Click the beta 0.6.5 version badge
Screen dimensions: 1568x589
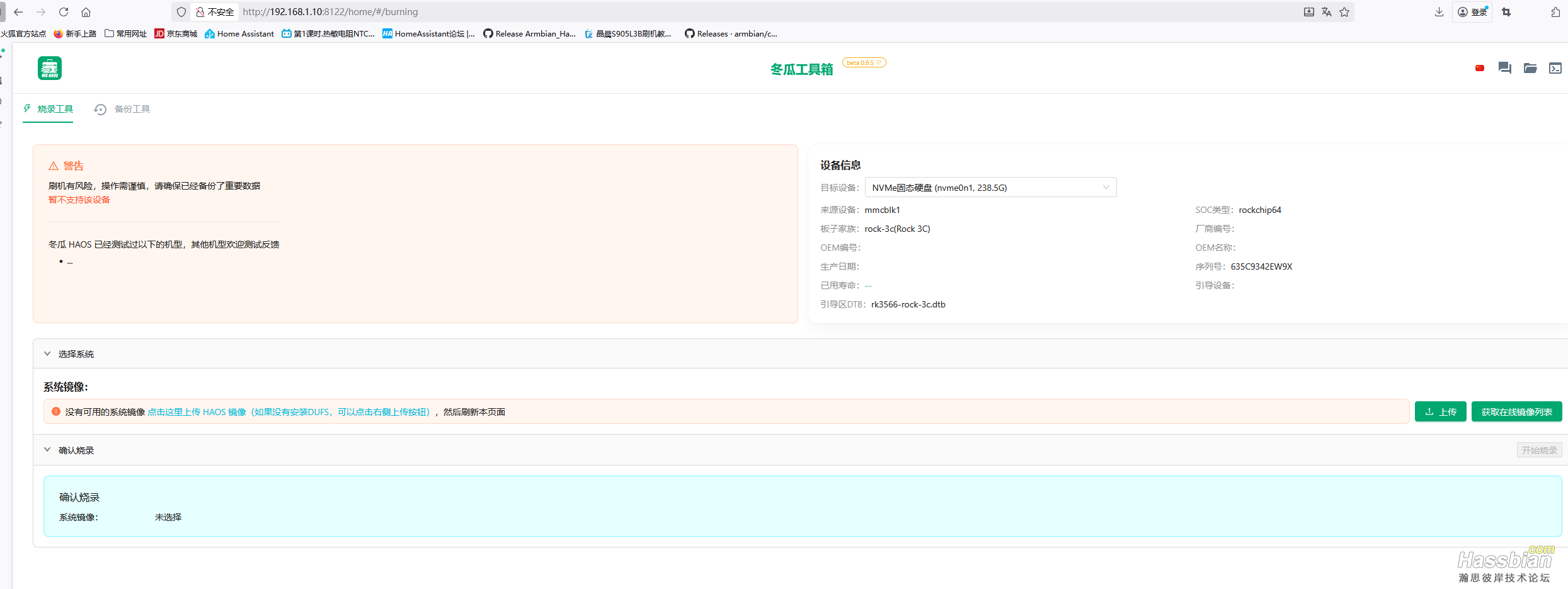(864, 63)
